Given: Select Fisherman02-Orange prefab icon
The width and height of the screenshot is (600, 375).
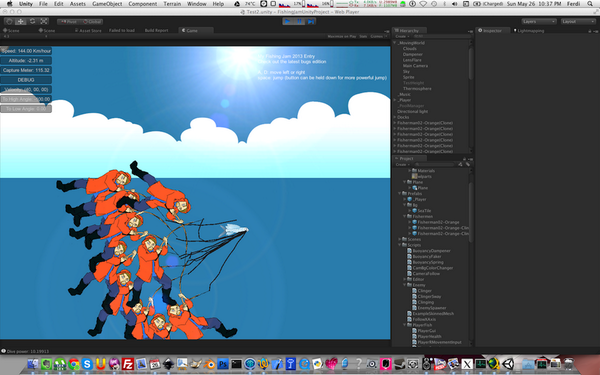Looking at the screenshot, I should pyautogui.click(x=414, y=222).
